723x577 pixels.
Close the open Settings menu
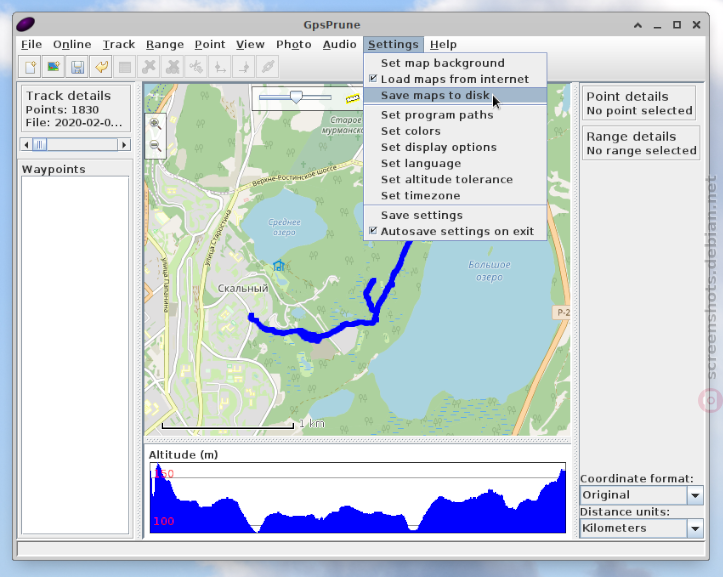[x=393, y=44]
